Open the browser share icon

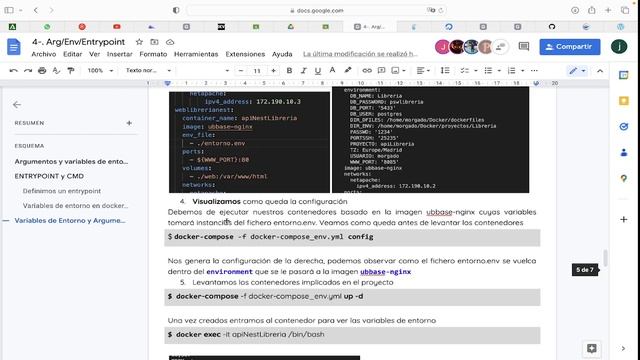coord(591,10)
